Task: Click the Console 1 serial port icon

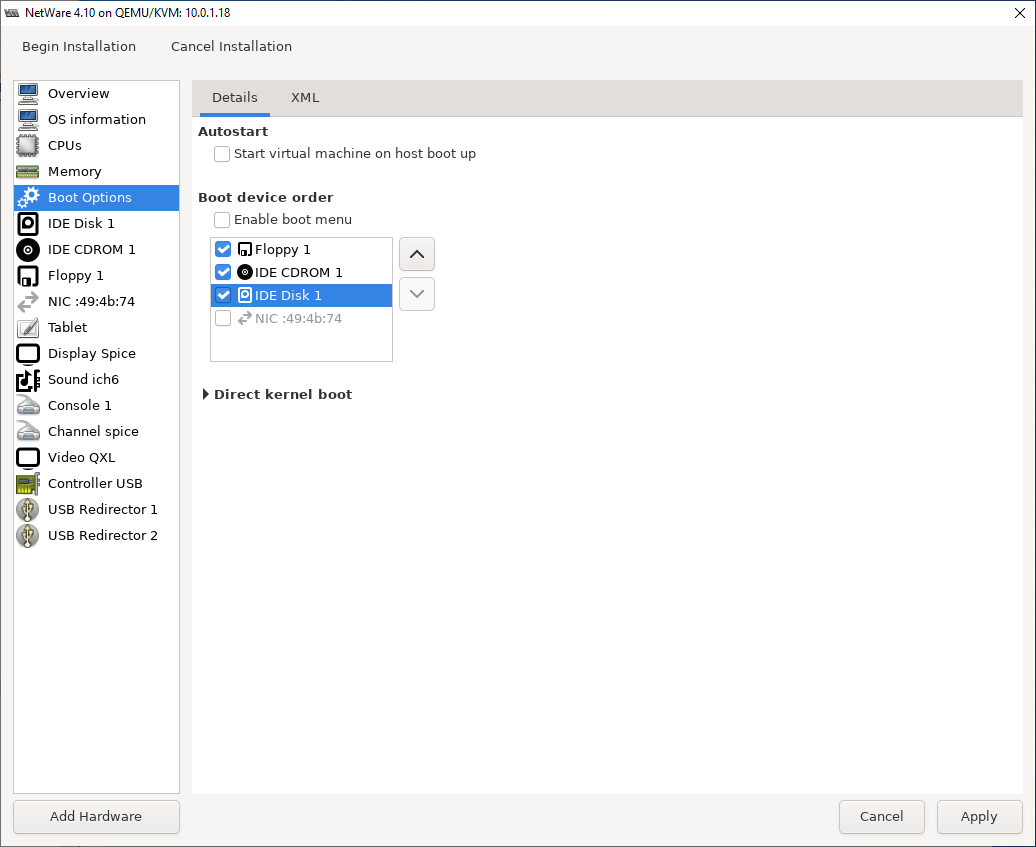Action: pos(28,406)
